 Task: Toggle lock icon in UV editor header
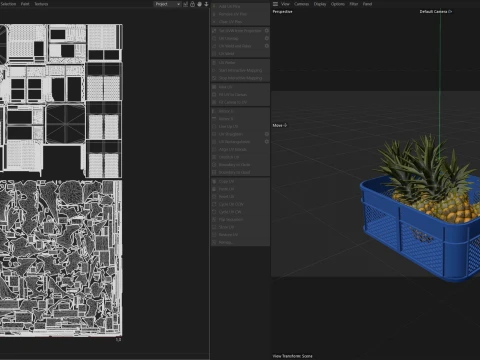pyautogui.click(x=192, y=4)
